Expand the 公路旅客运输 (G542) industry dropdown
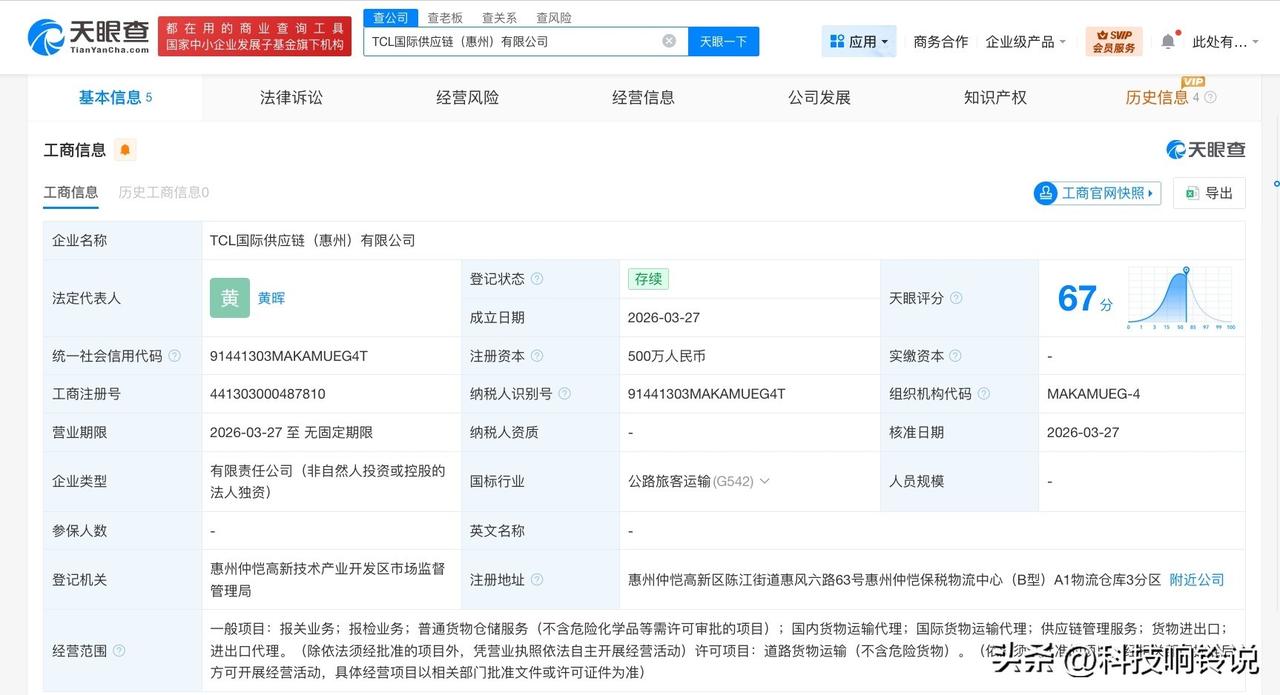Viewport: 1280px width, 695px height. tap(764, 481)
